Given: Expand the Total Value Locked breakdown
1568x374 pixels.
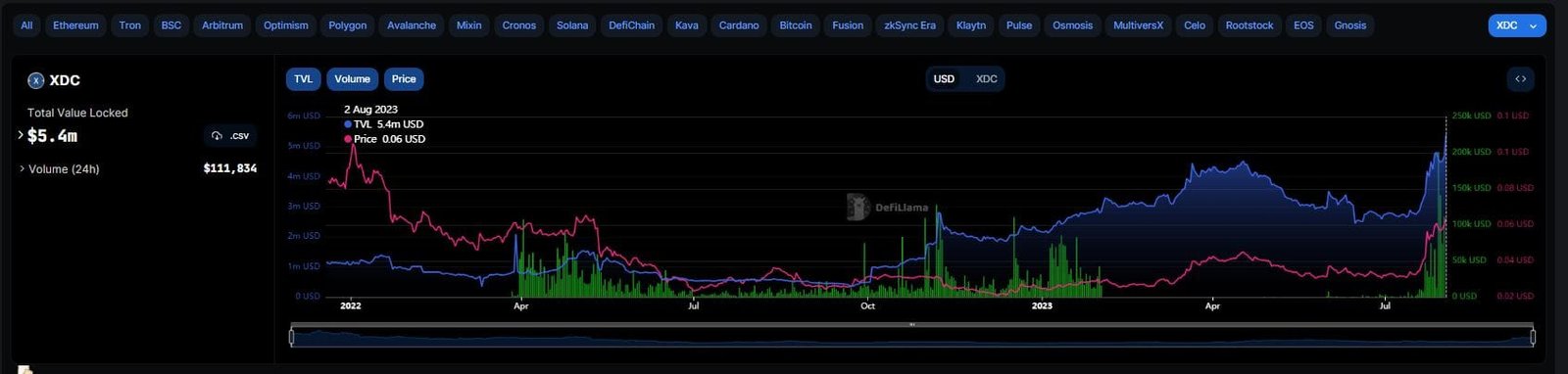Looking at the screenshot, I should click(x=21, y=135).
